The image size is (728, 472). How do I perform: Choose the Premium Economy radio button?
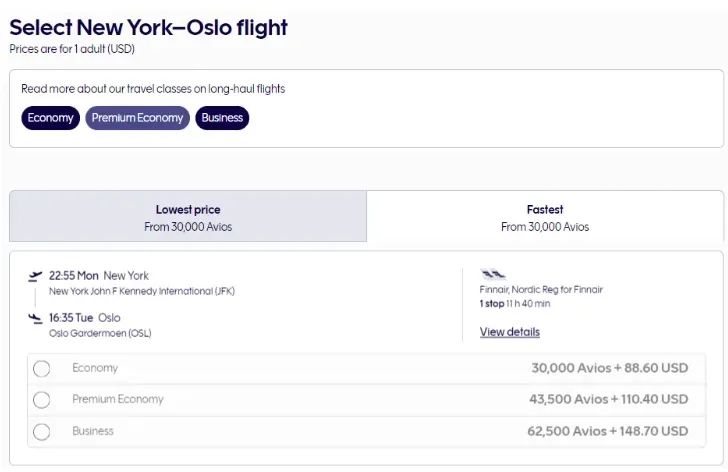42,400
